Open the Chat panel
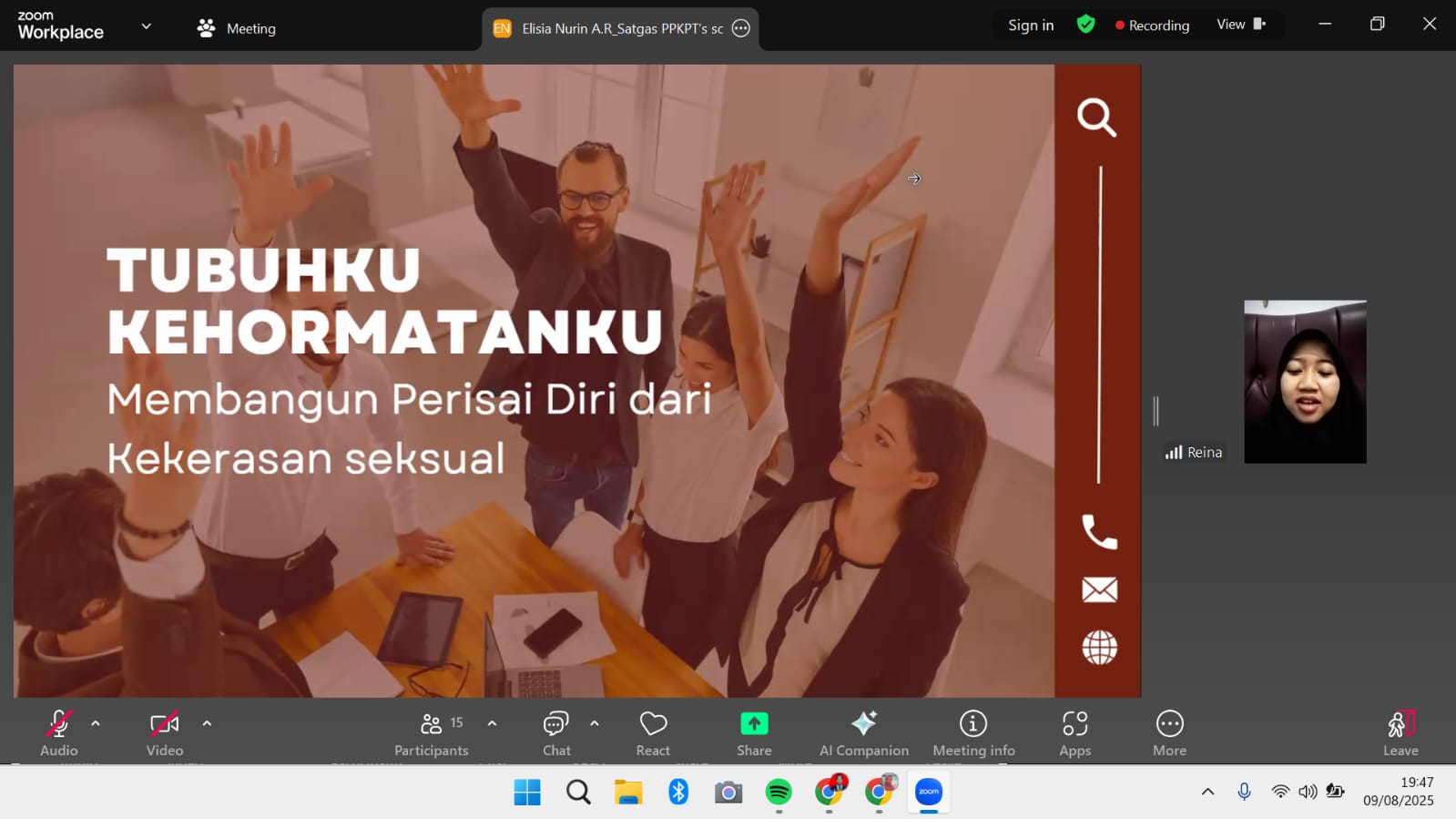The height and width of the screenshot is (819, 1456). [556, 732]
